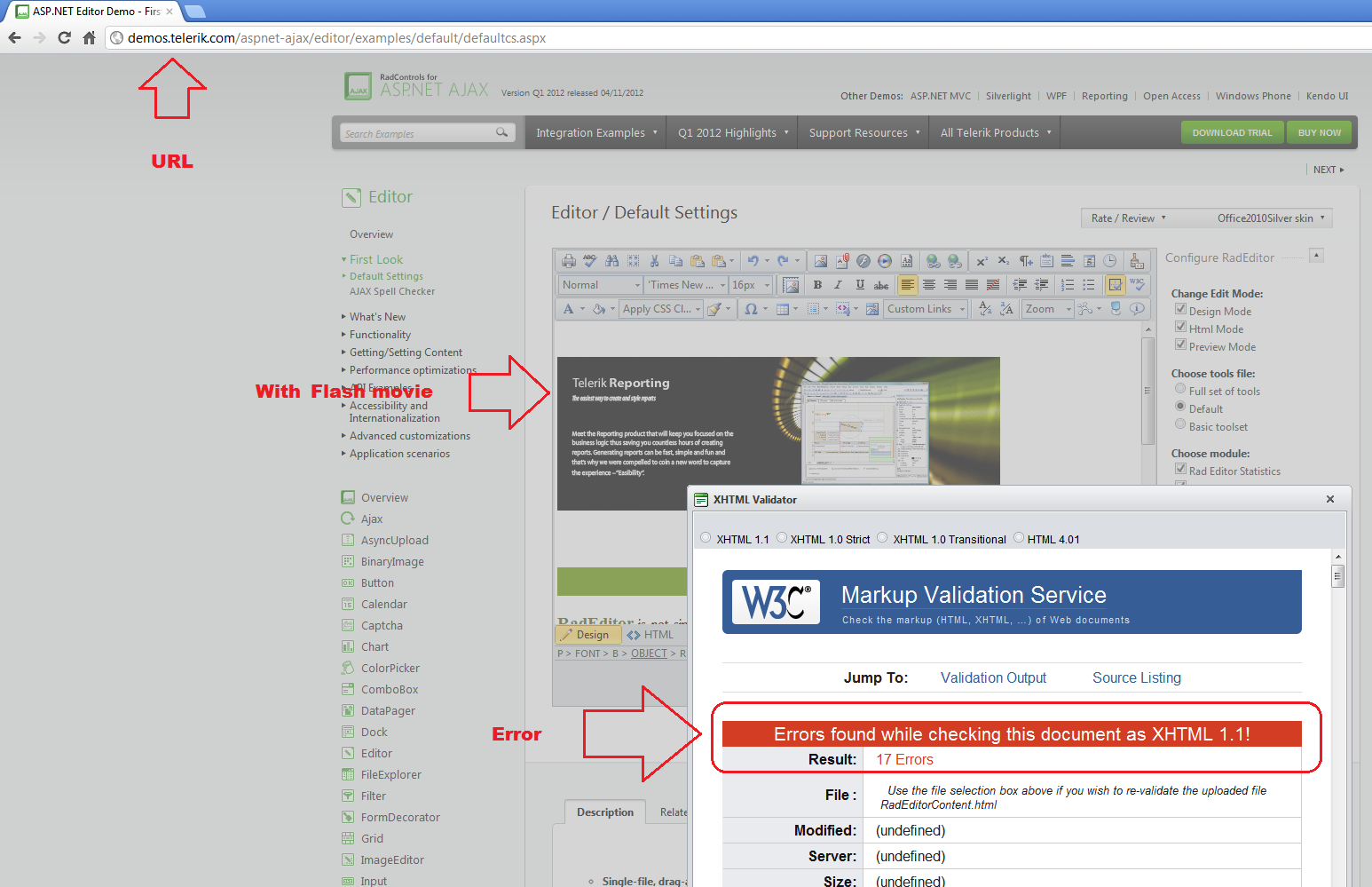The width and height of the screenshot is (1372, 887).
Task: Open the hyperlink manager globe icon
Action: point(933,261)
